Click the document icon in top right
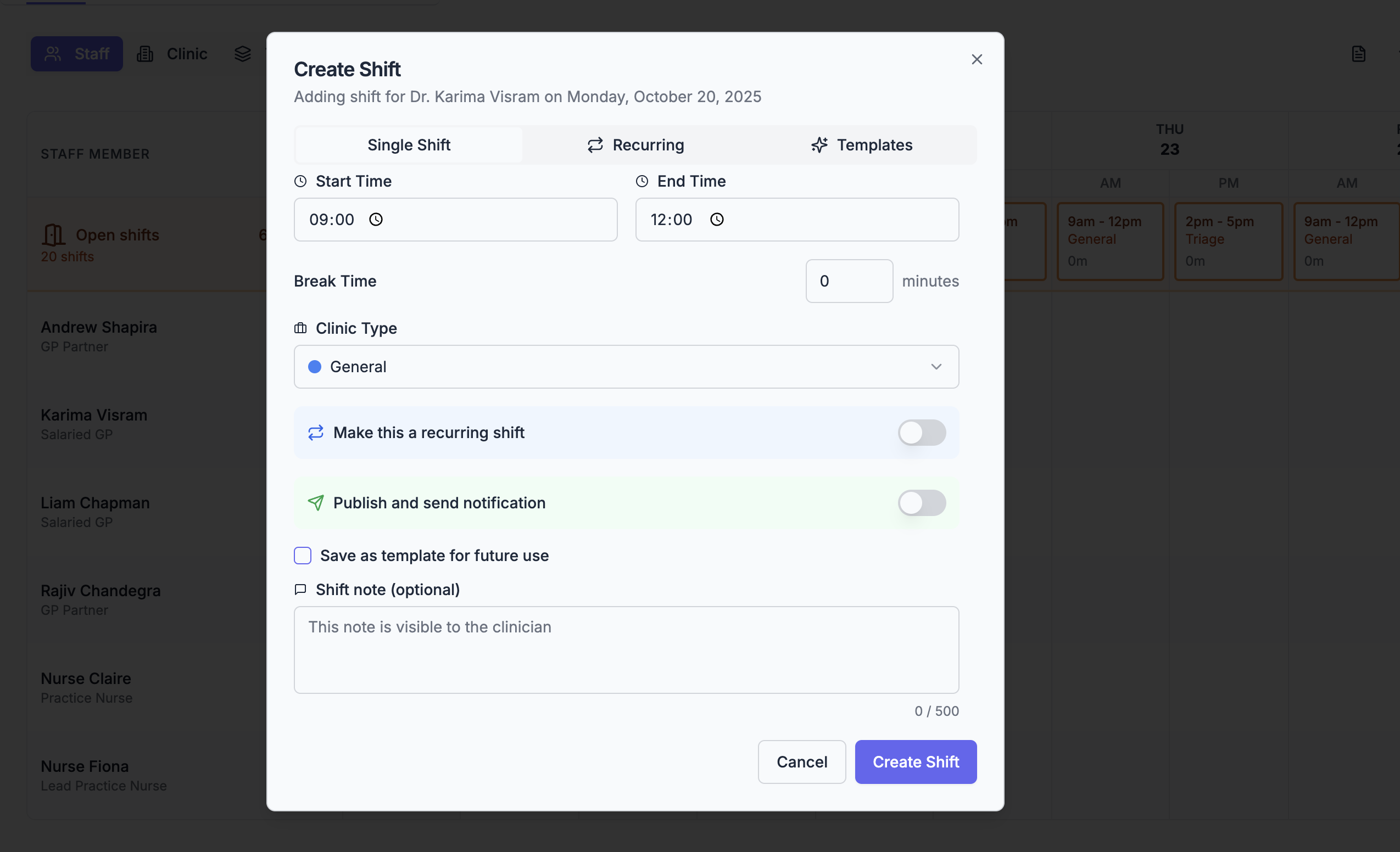 click(1358, 54)
